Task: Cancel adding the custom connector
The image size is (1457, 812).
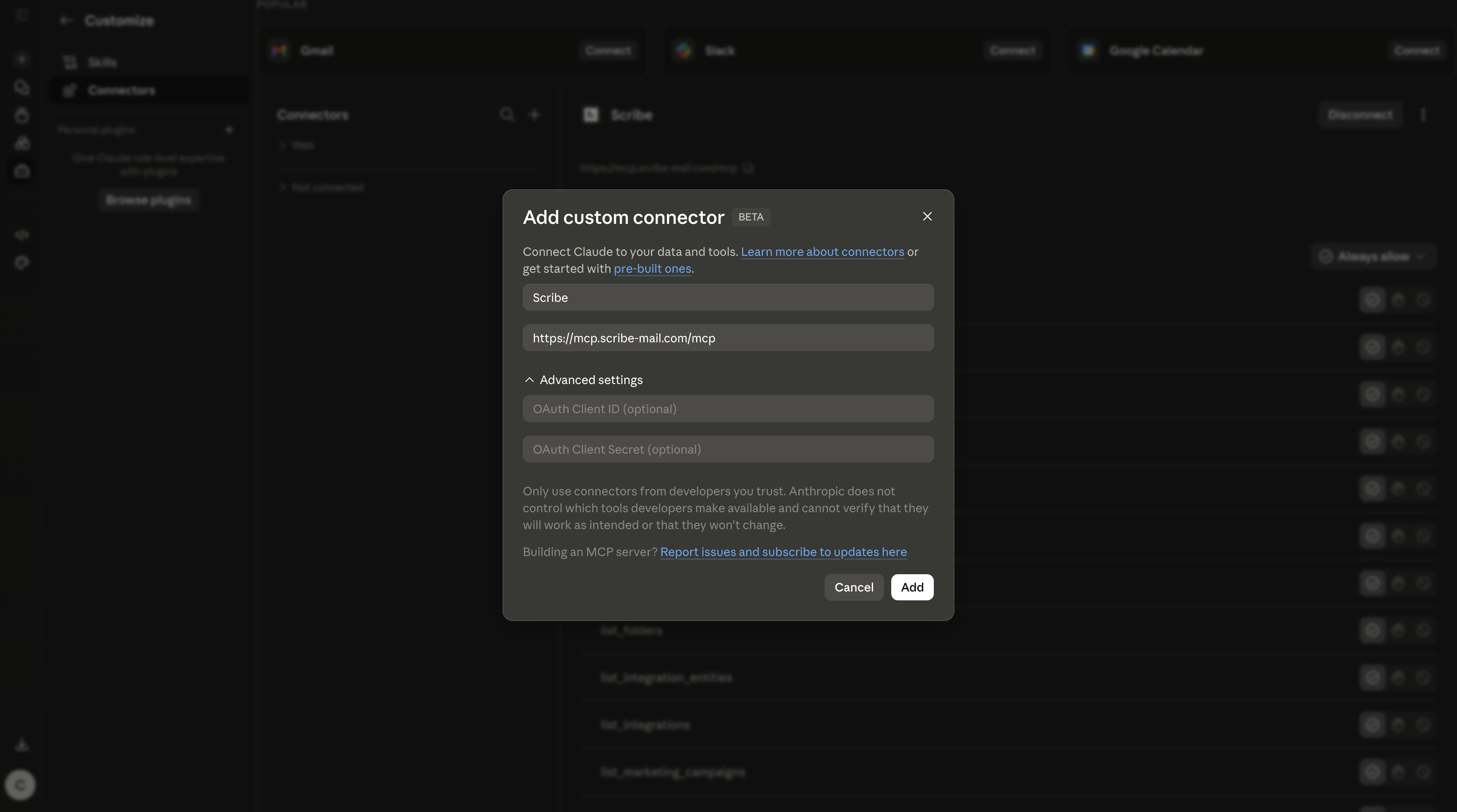Action: 853,588
